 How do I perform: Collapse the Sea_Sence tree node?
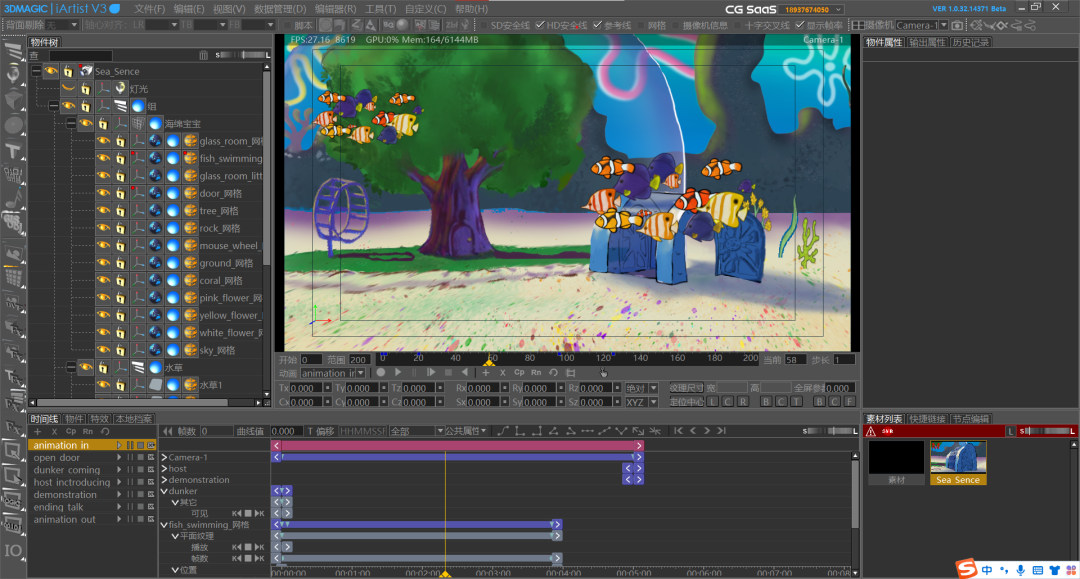[36, 71]
